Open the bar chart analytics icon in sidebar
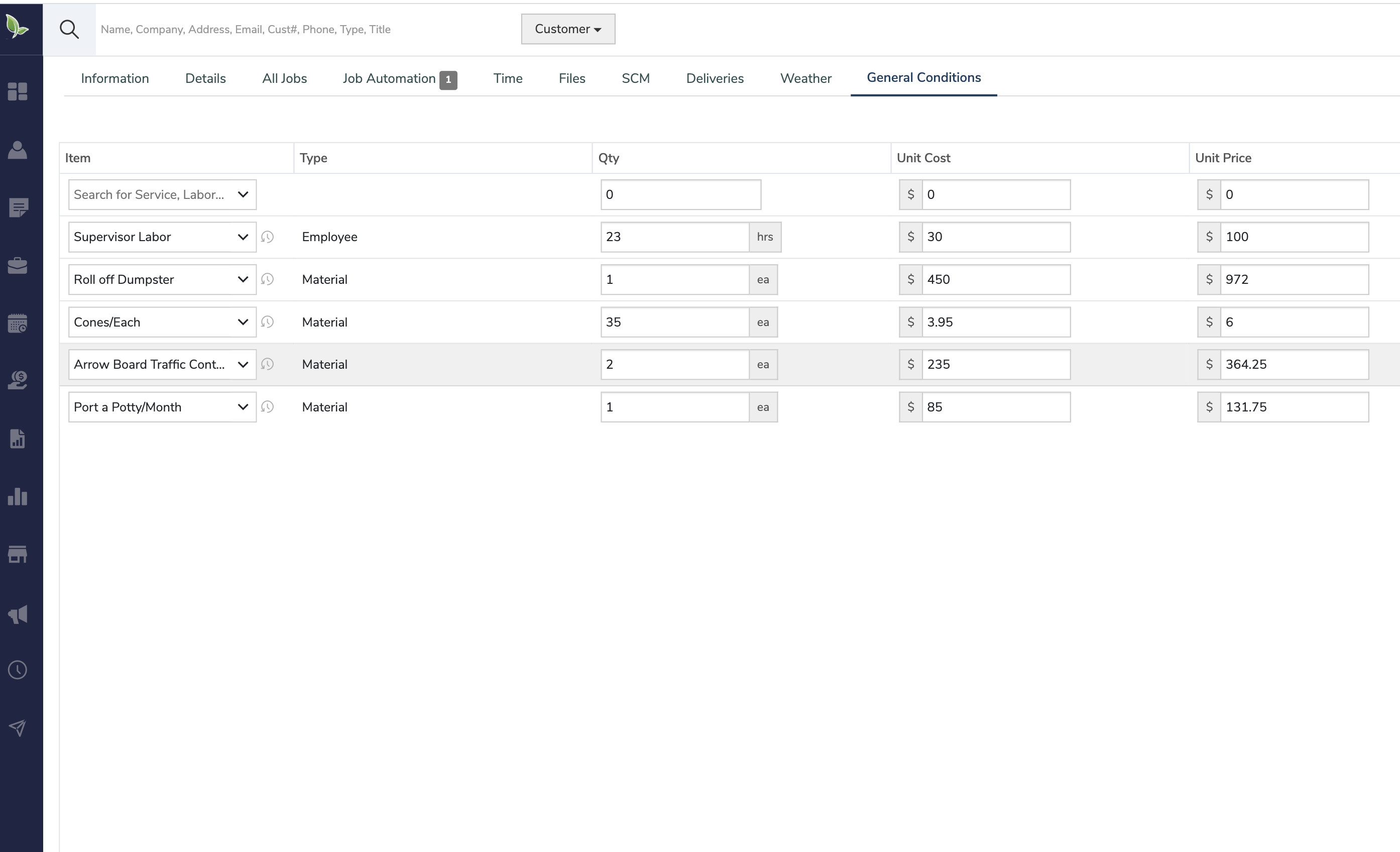1400x852 pixels. tap(18, 497)
